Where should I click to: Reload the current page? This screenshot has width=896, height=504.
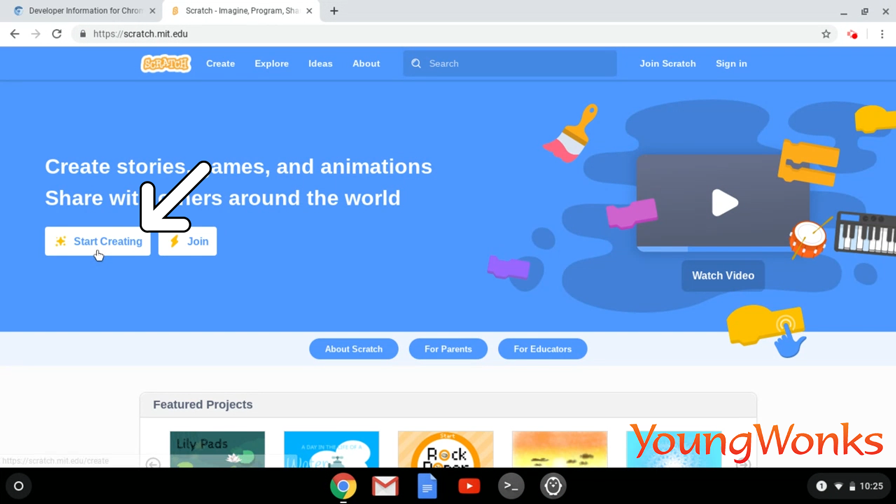[x=57, y=34]
